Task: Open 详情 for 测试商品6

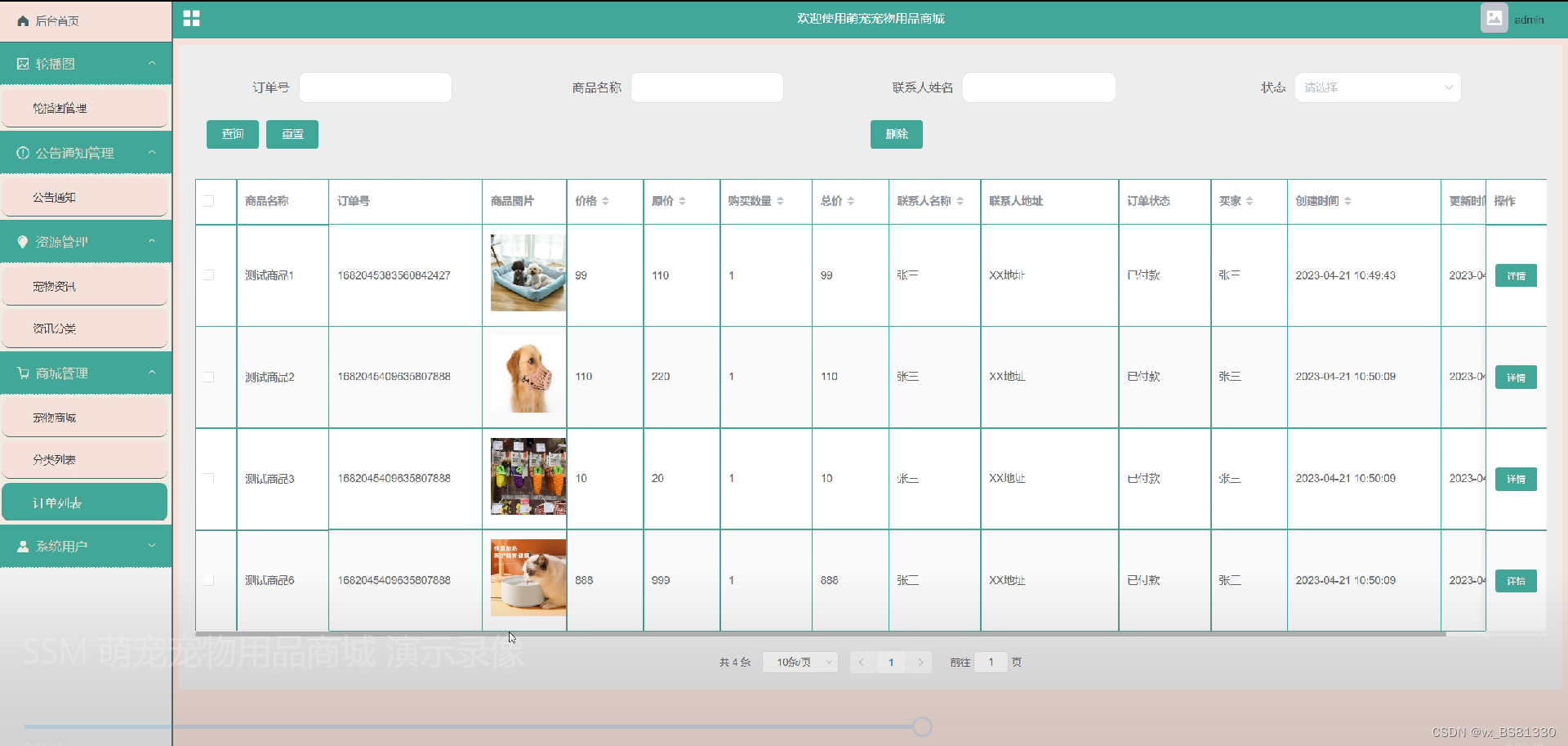Action: (1516, 581)
